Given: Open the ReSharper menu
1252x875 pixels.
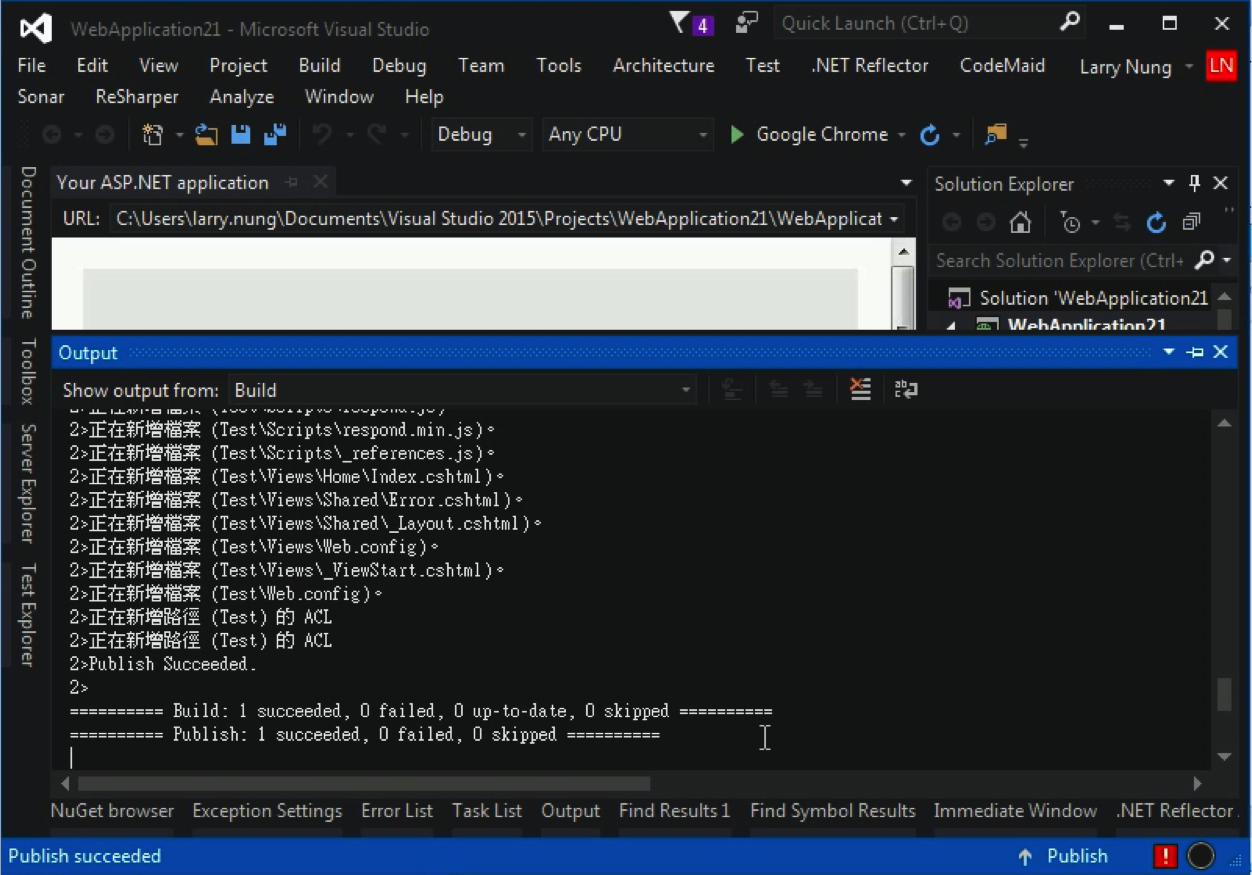Looking at the screenshot, I should pyautogui.click(x=137, y=97).
